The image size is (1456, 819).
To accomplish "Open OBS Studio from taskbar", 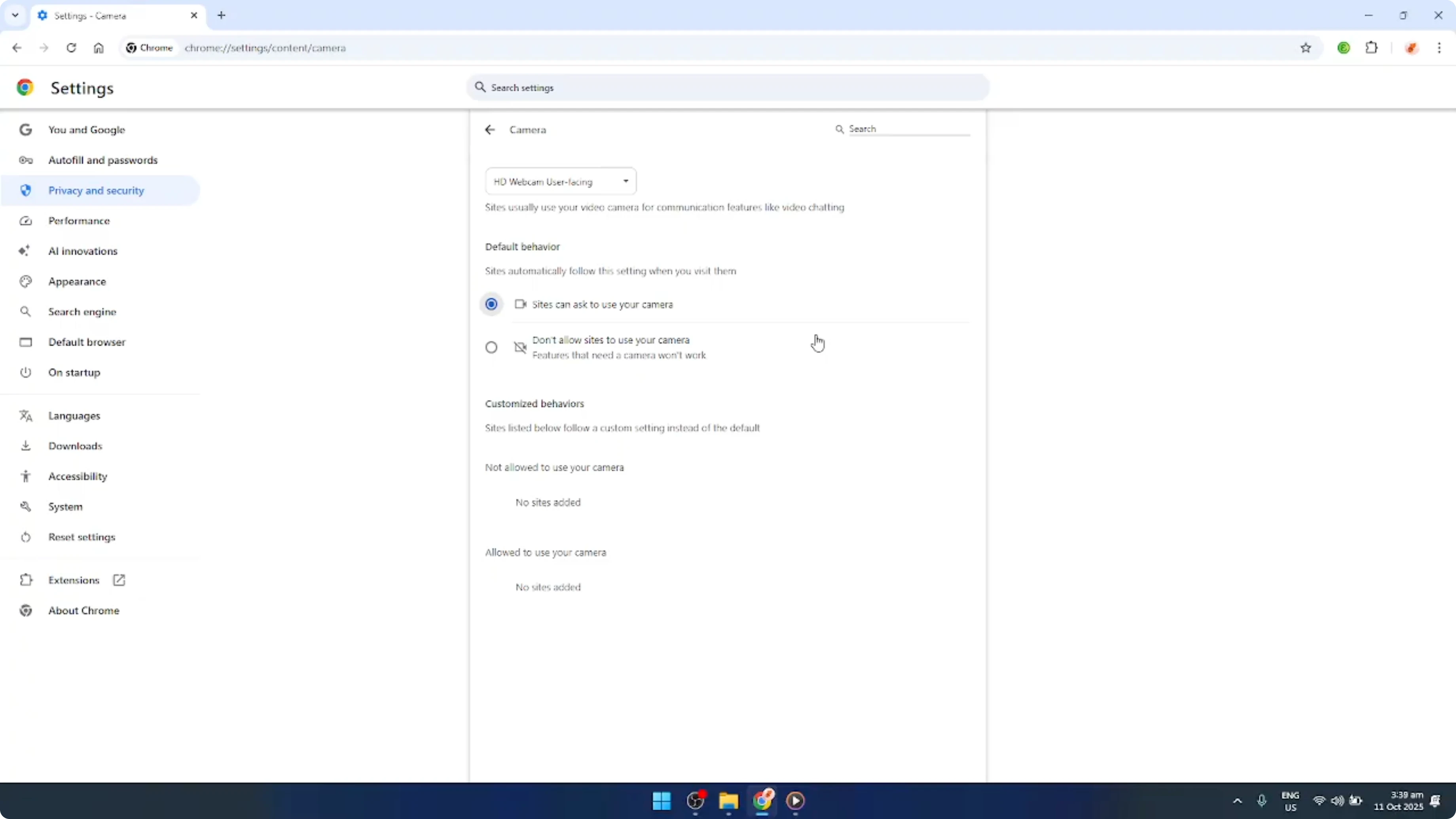I will tap(695, 801).
